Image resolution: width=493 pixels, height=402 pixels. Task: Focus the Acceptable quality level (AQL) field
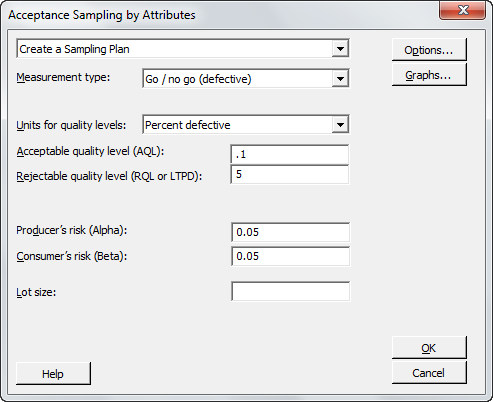290,154
